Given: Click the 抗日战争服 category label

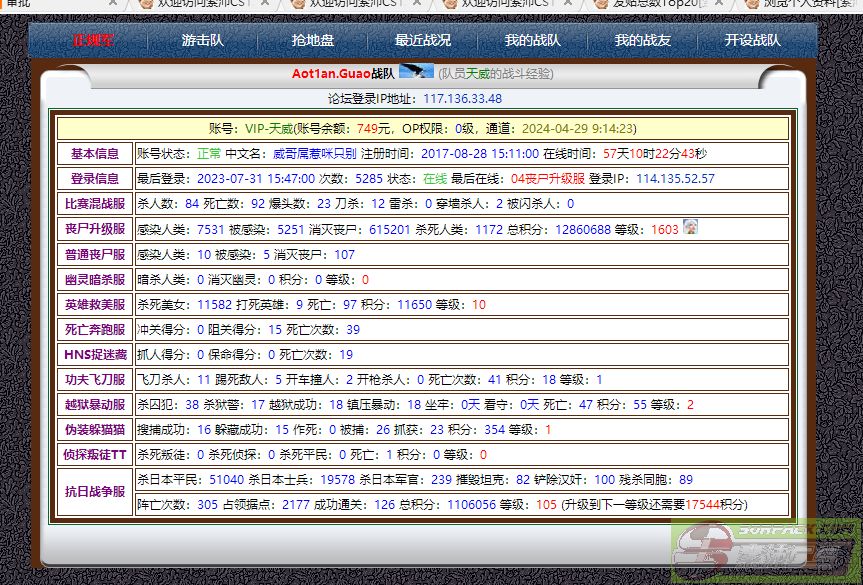Looking at the screenshot, I should click(x=95, y=492).
